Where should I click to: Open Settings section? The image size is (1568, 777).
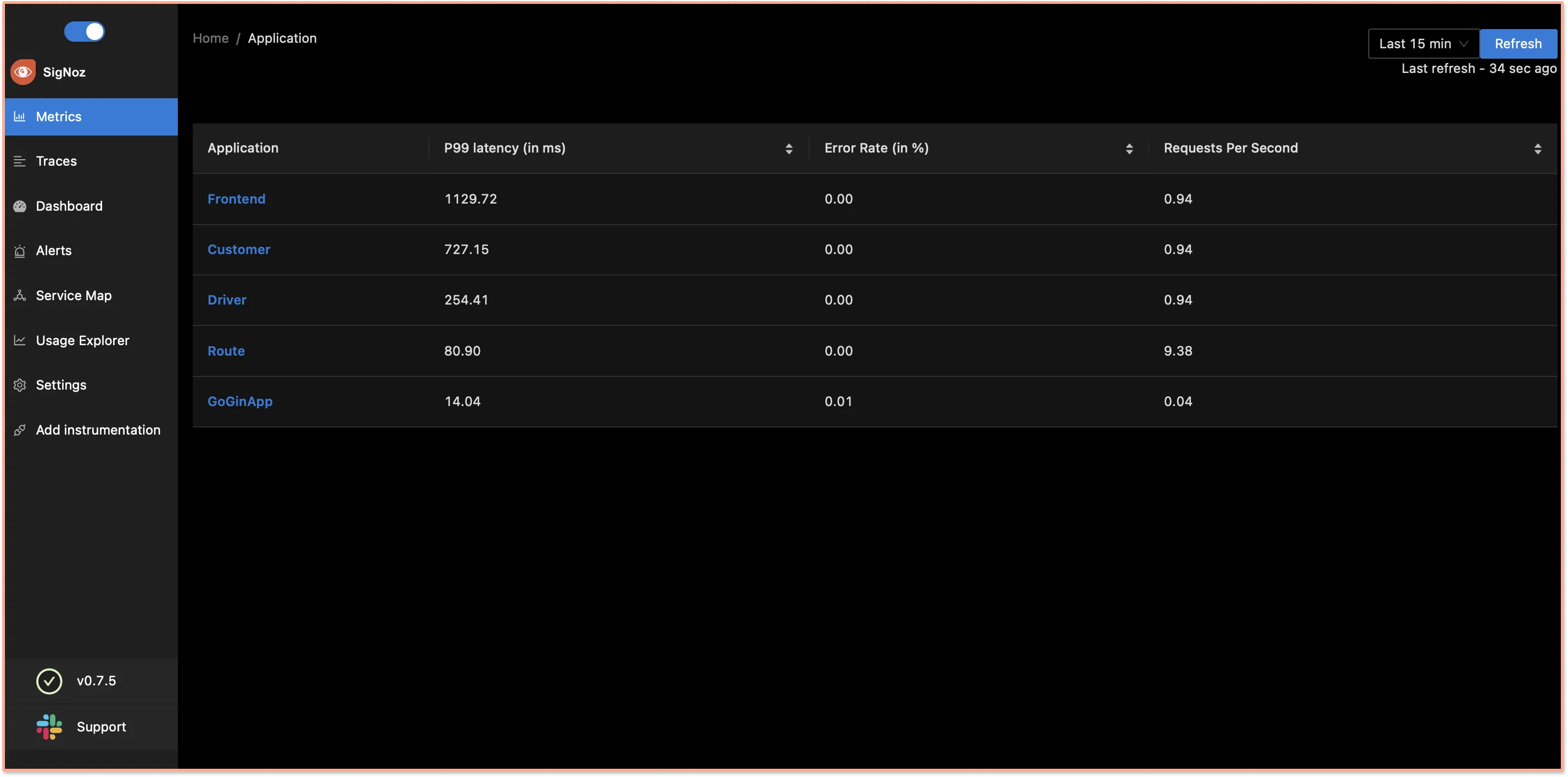[61, 384]
